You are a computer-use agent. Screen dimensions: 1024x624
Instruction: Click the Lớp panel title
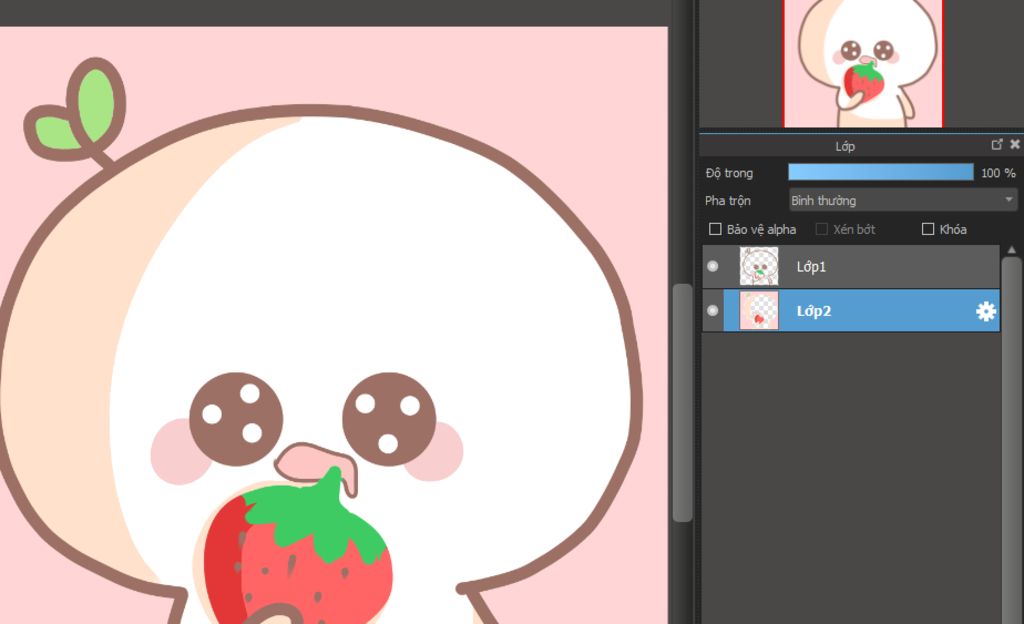pos(845,146)
